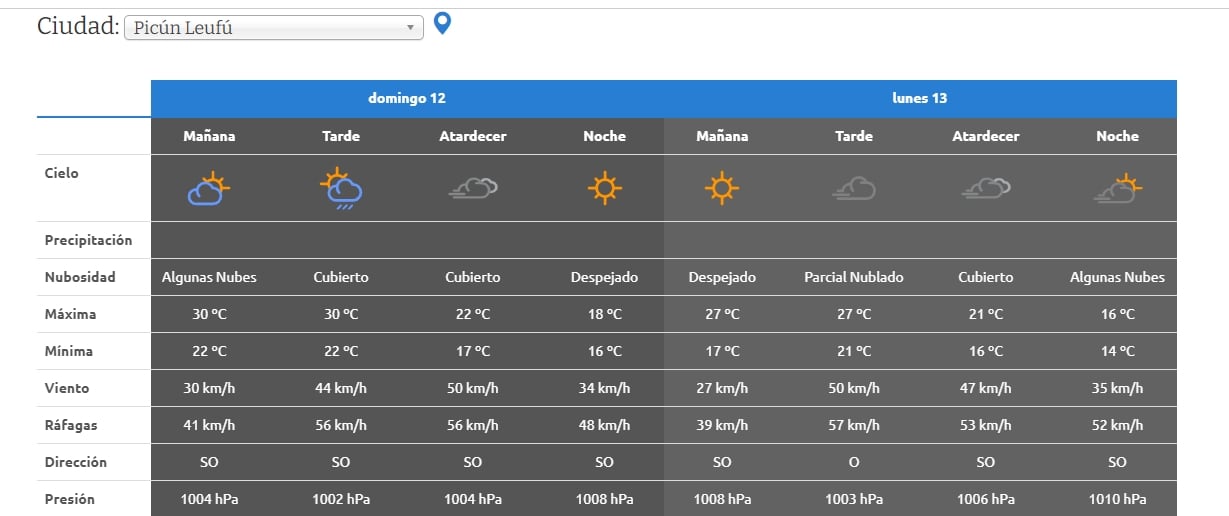Click the blue location pin icon

click(442, 23)
